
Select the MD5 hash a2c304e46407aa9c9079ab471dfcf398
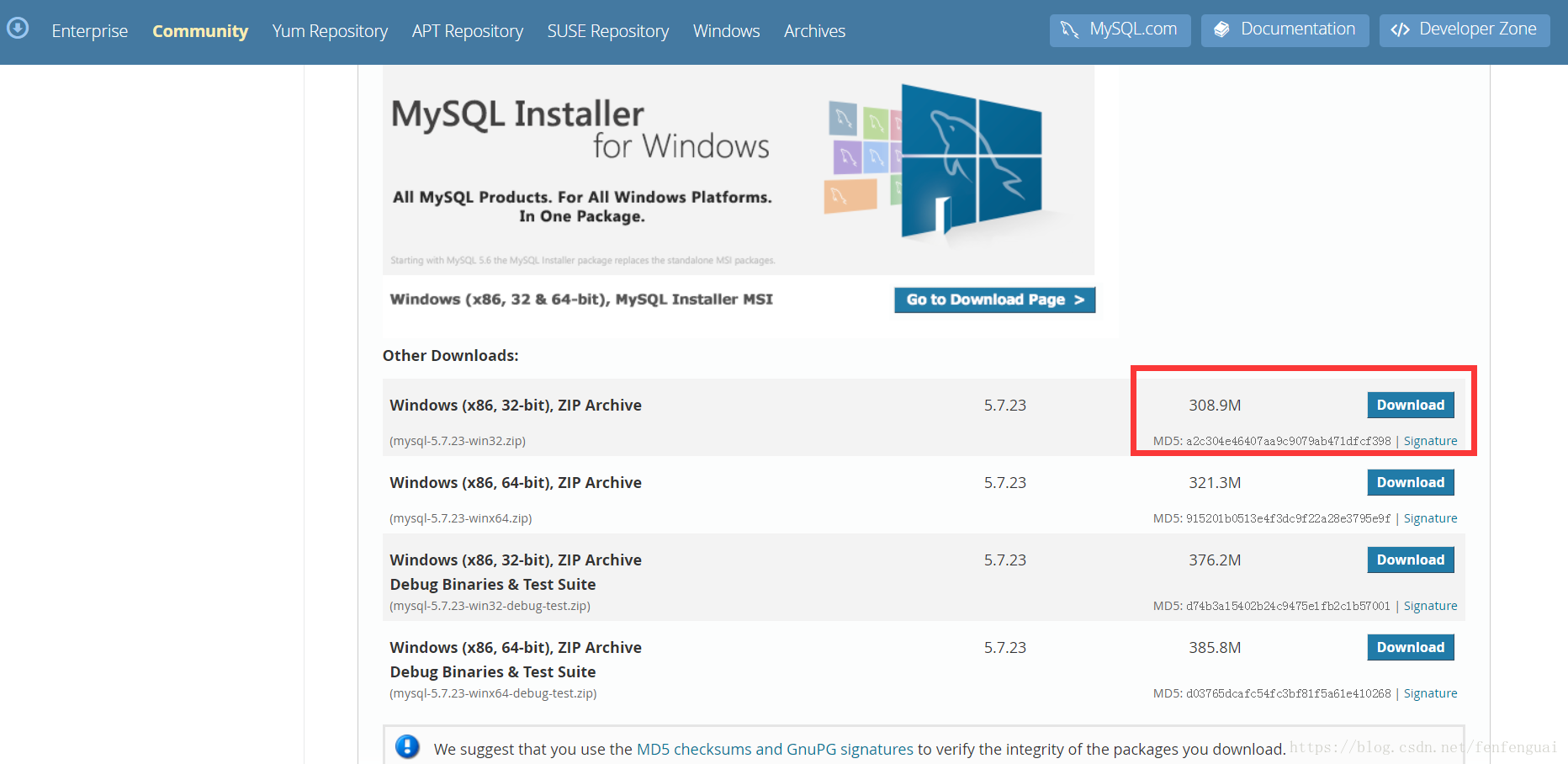1288,441
